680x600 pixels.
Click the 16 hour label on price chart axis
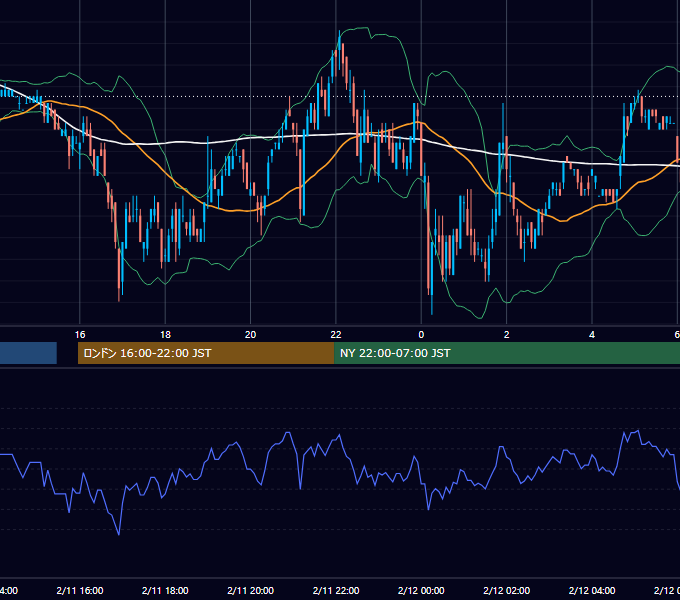(x=80, y=335)
